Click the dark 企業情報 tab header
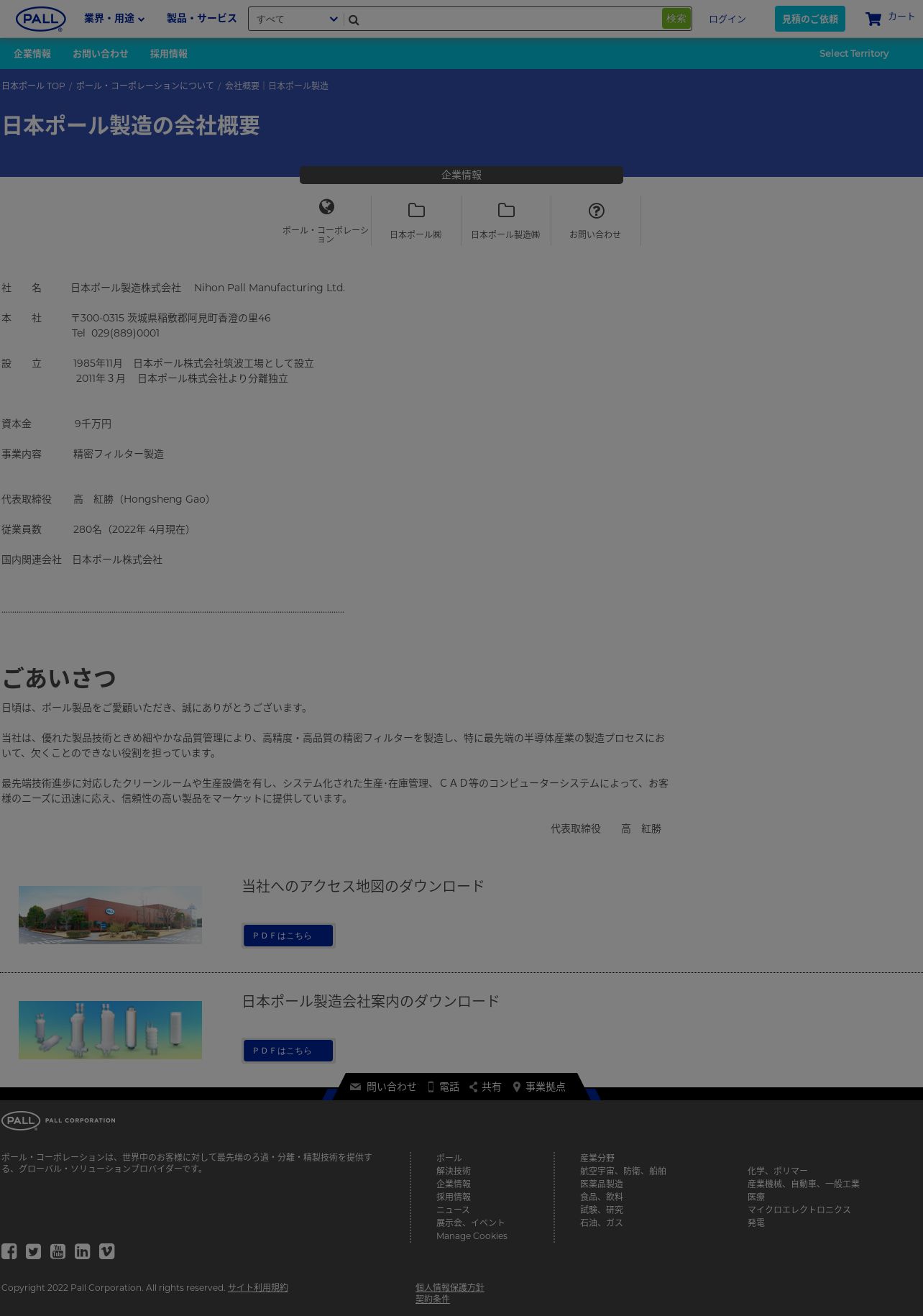This screenshot has height=1316, width=923. click(x=461, y=175)
